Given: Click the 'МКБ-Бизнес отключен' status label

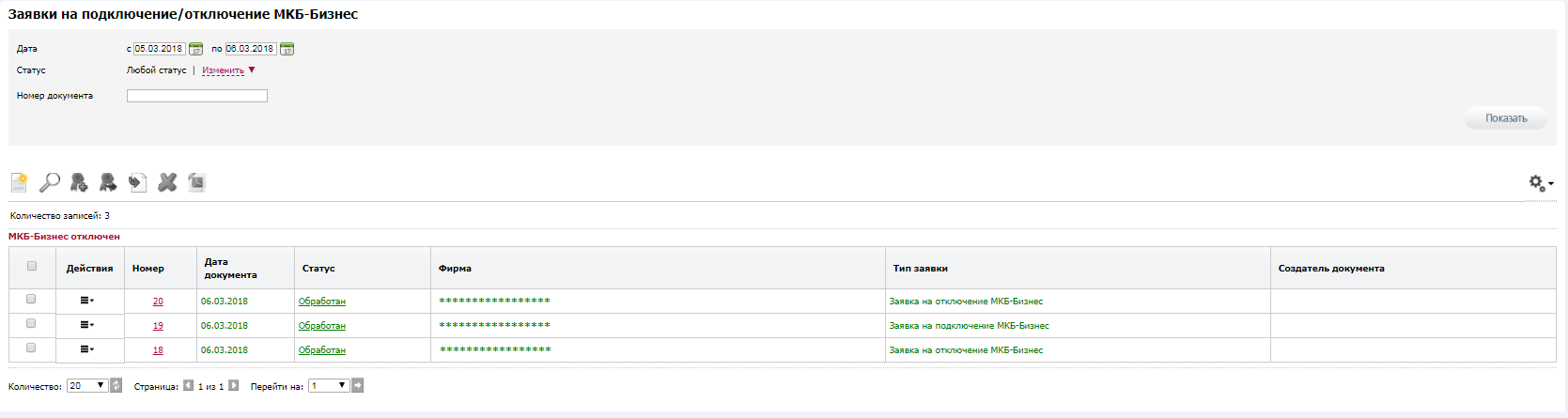Looking at the screenshot, I should pyautogui.click(x=64, y=237).
